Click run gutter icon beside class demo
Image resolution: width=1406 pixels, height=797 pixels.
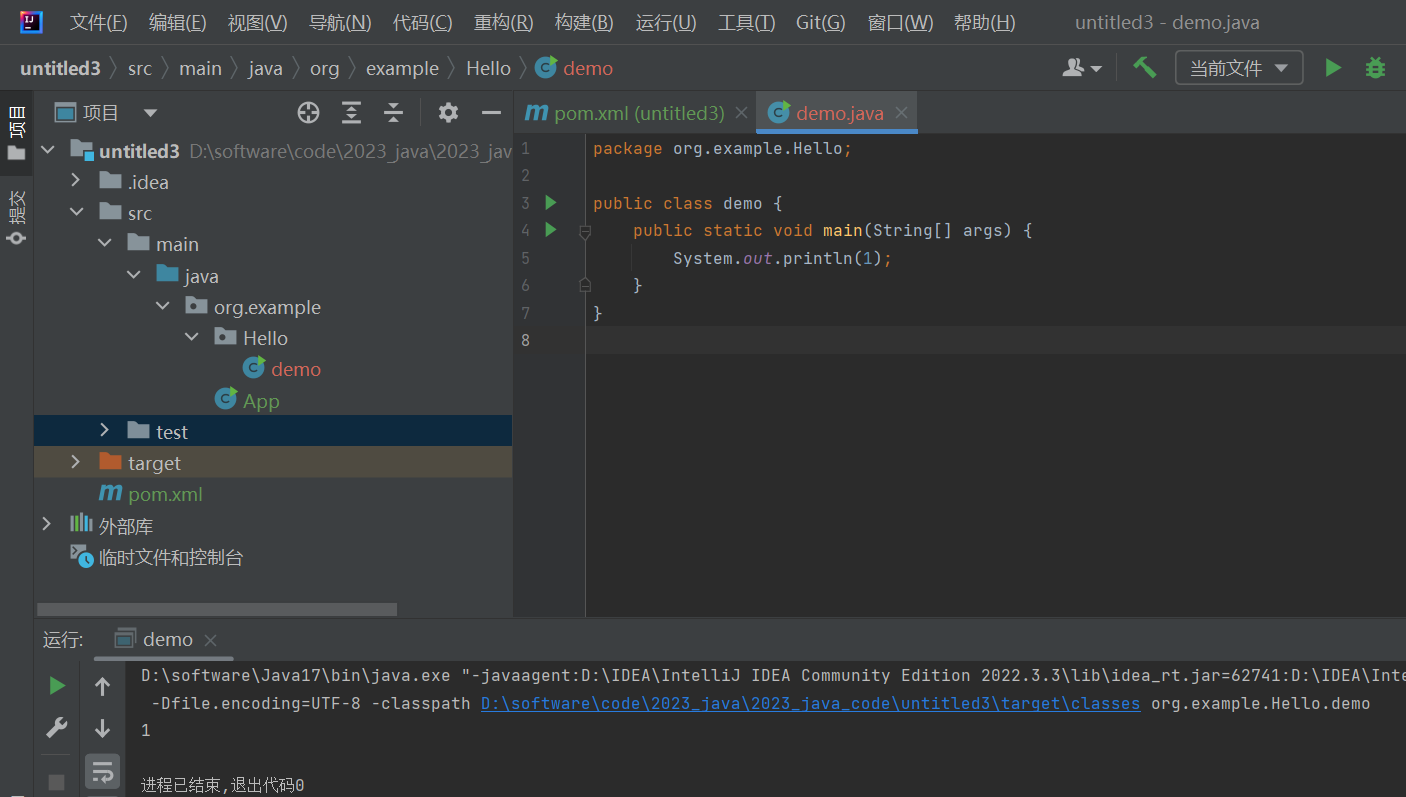click(550, 203)
